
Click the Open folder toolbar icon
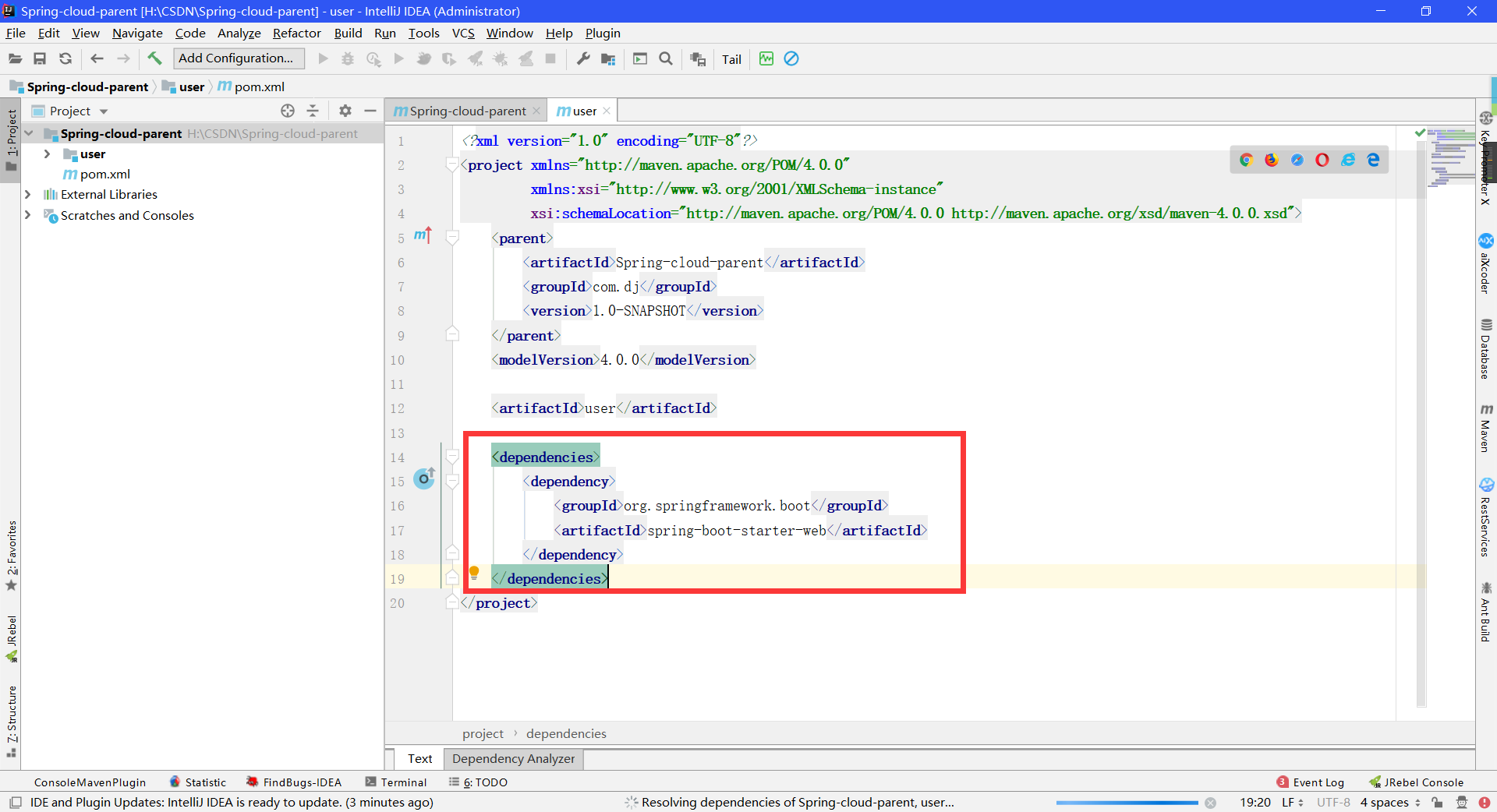[x=15, y=58]
